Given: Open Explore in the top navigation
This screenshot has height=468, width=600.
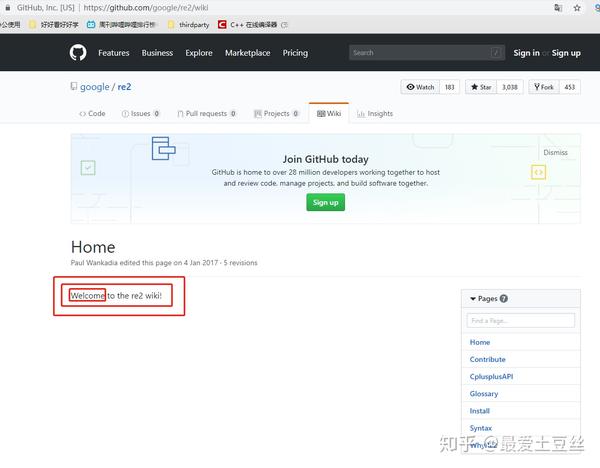Looking at the screenshot, I should [199, 53].
